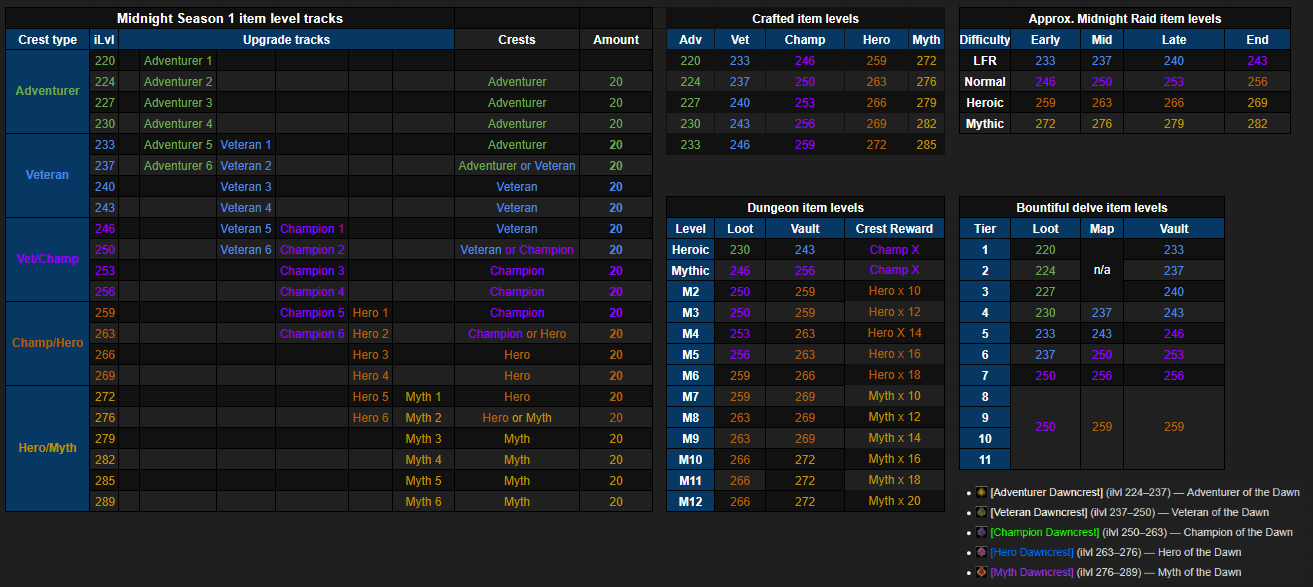Open the [Adventurer Dawncrest] link
1313x587 pixels.
pos(1046,492)
